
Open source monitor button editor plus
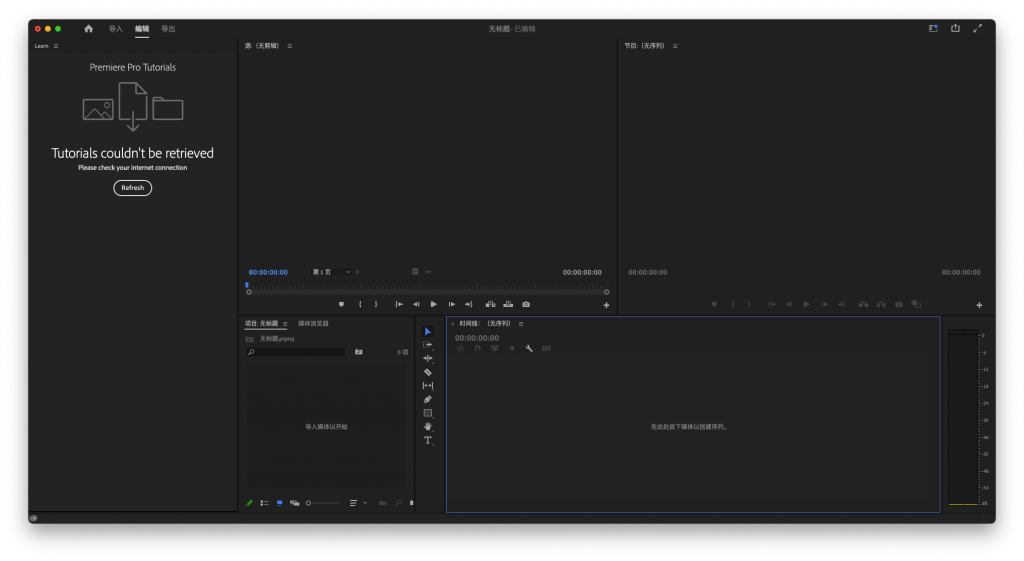(606, 305)
